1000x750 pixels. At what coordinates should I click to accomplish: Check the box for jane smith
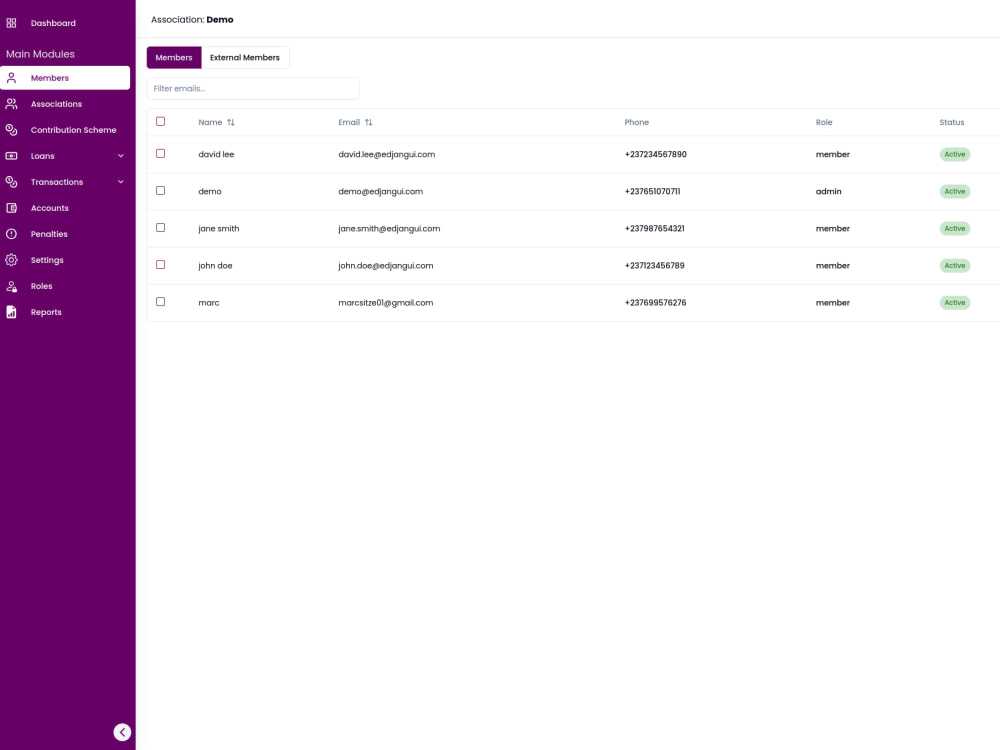point(161,228)
